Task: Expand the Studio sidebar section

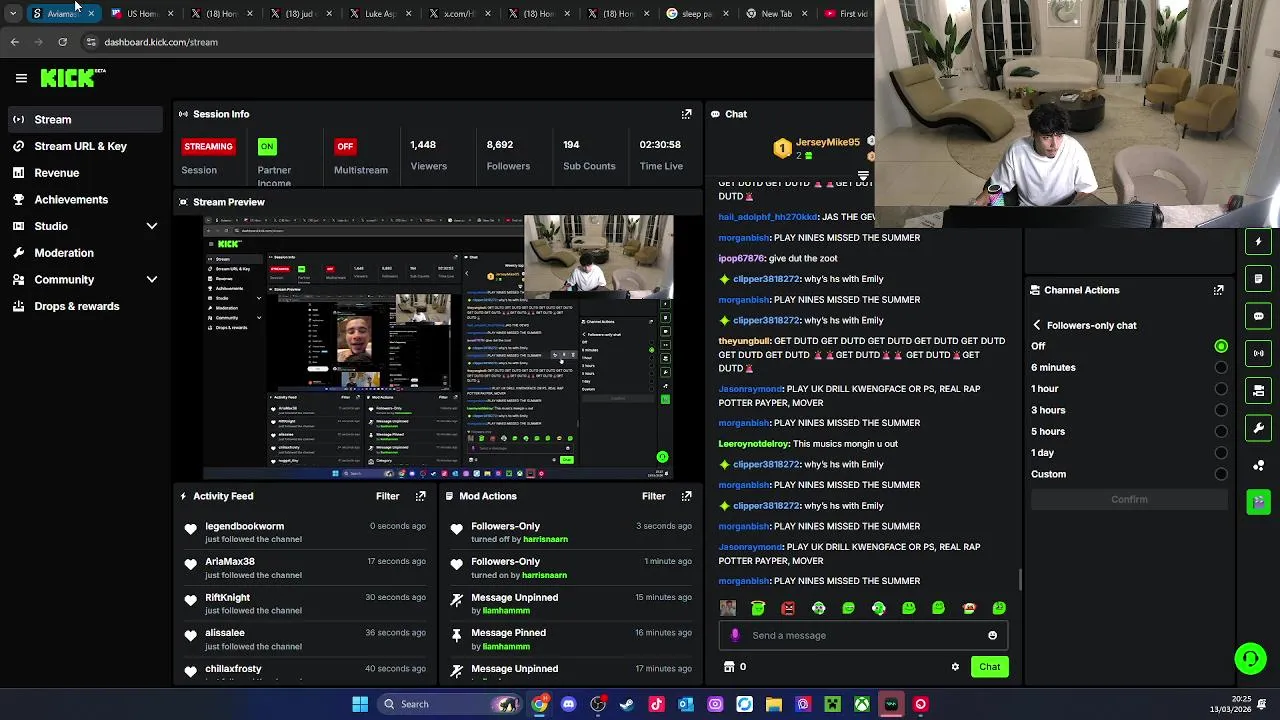Action: coord(152,226)
